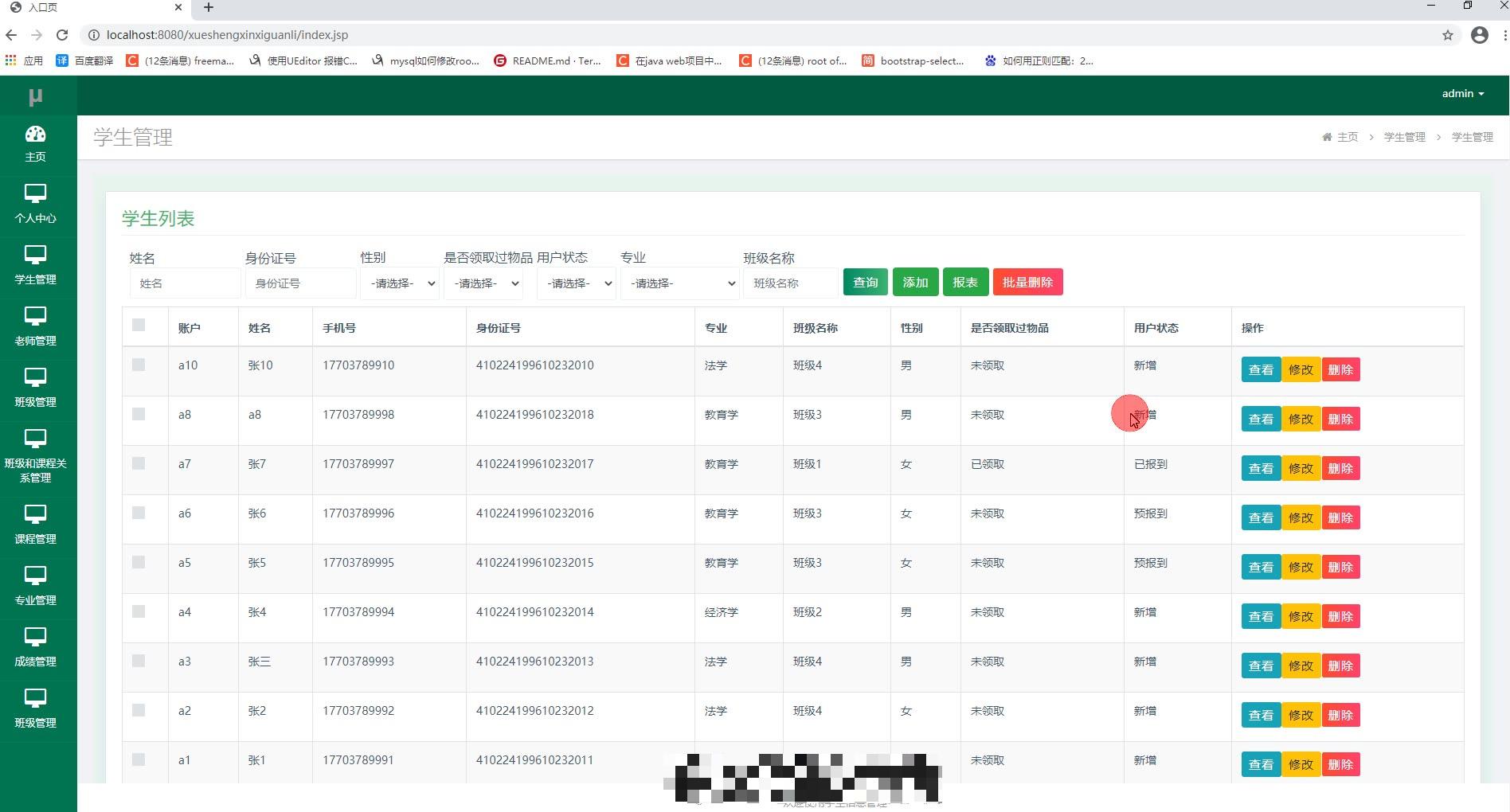
Task: Bookmark this page with star icon
Action: (x=1448, y=35)
